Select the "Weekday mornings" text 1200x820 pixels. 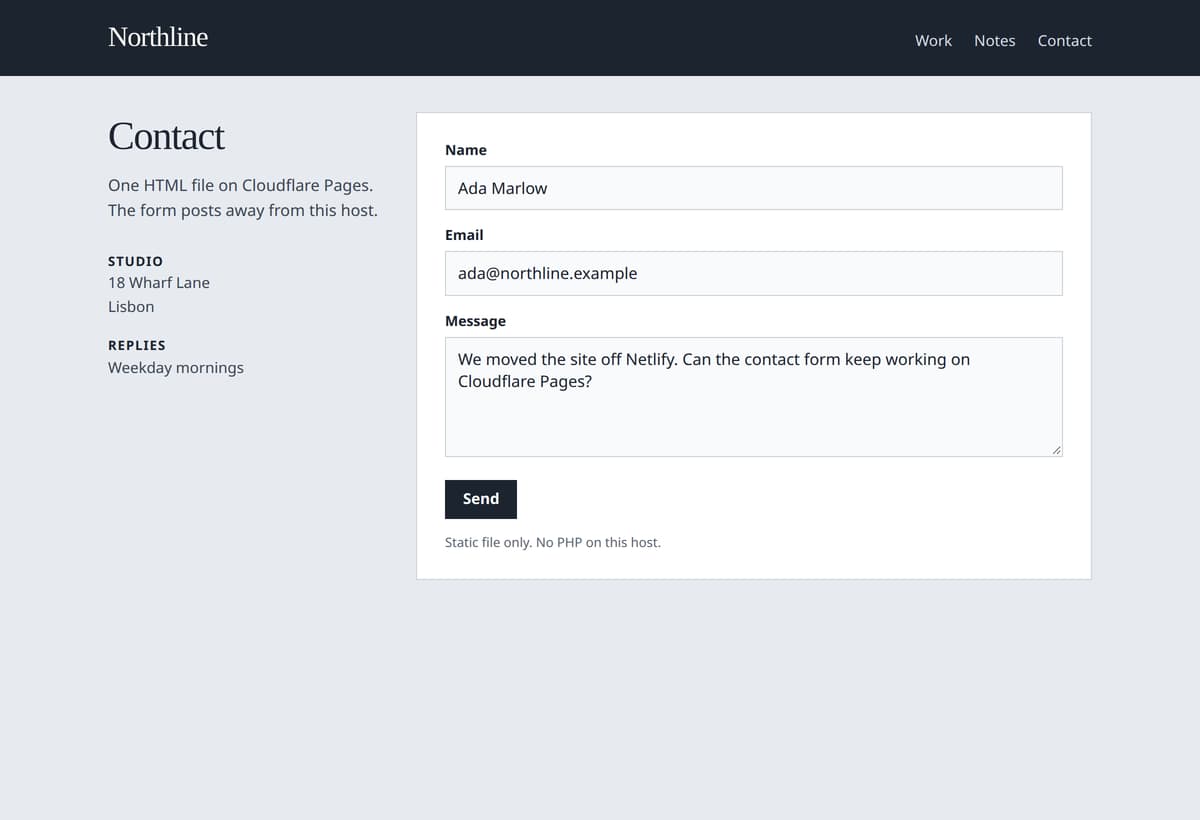(176, 368)
